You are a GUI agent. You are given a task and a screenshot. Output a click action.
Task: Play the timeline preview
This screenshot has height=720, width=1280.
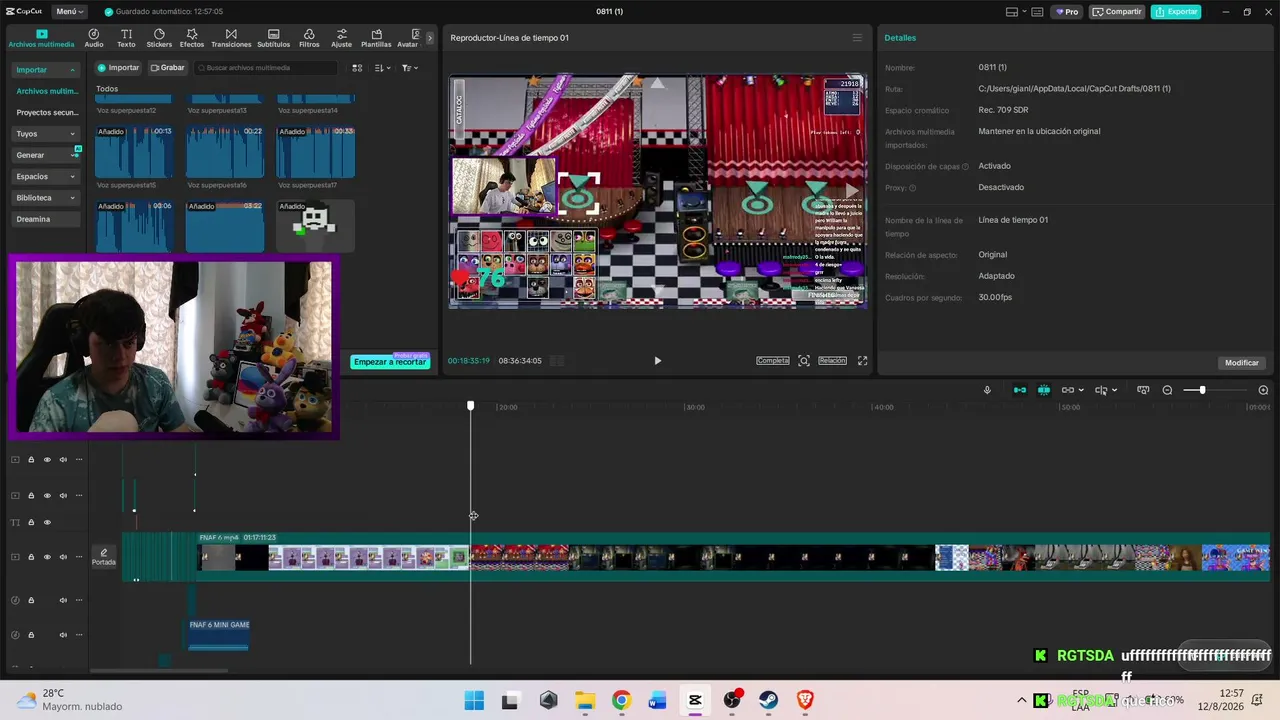(657, 361)
